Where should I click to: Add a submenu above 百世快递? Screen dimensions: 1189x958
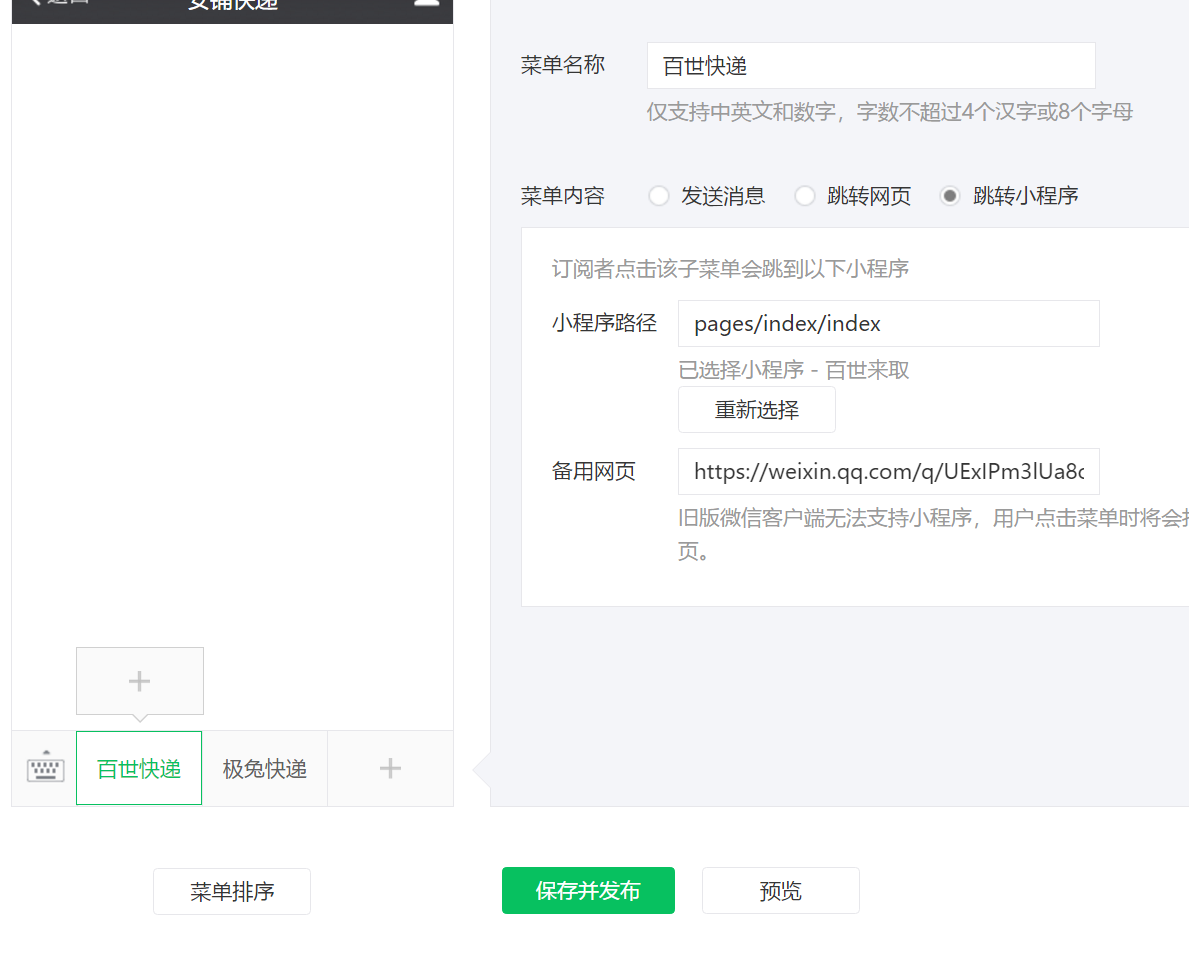point(140,680)
